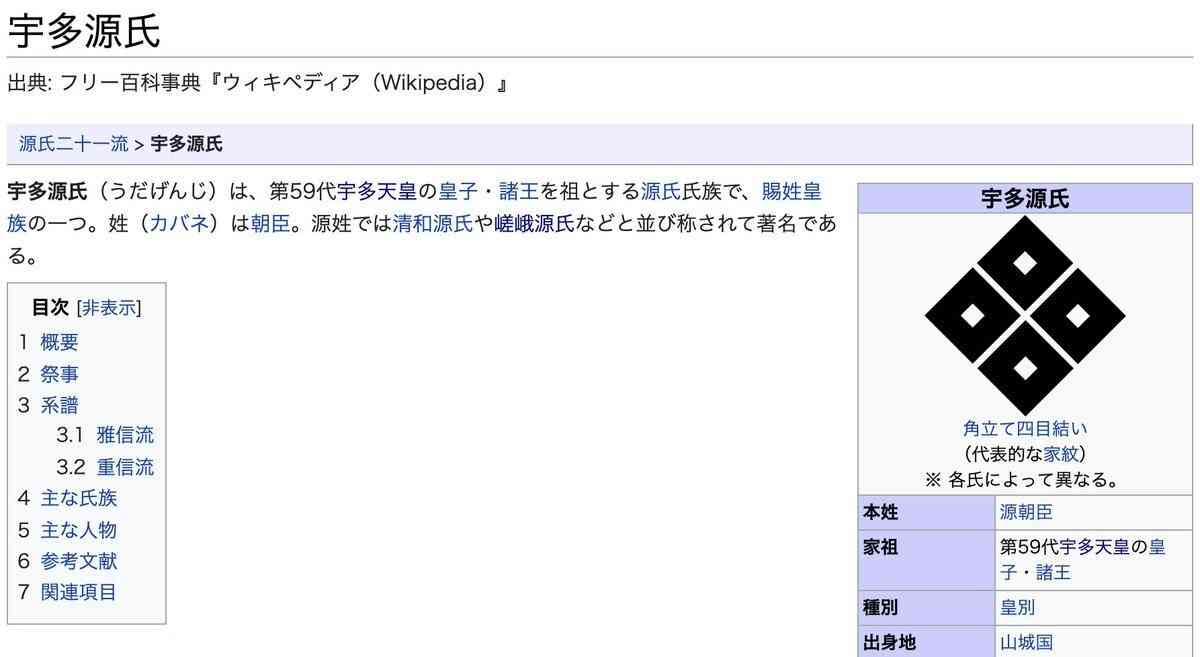This screenshot has width=1200, height=657.
Task: Go to subsection 3.2 重信流
Action: coord(125,467)
